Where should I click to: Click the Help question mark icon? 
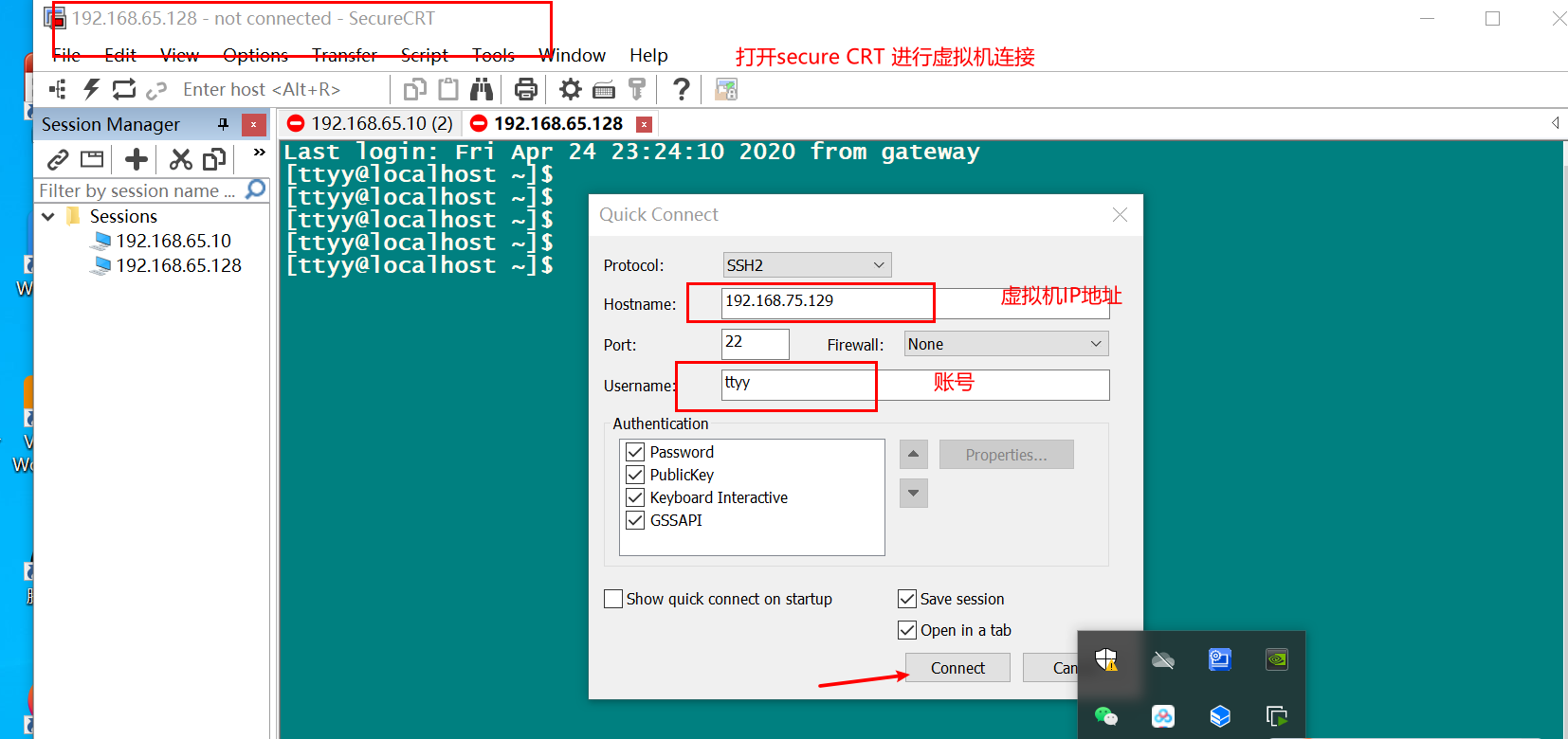681,89
